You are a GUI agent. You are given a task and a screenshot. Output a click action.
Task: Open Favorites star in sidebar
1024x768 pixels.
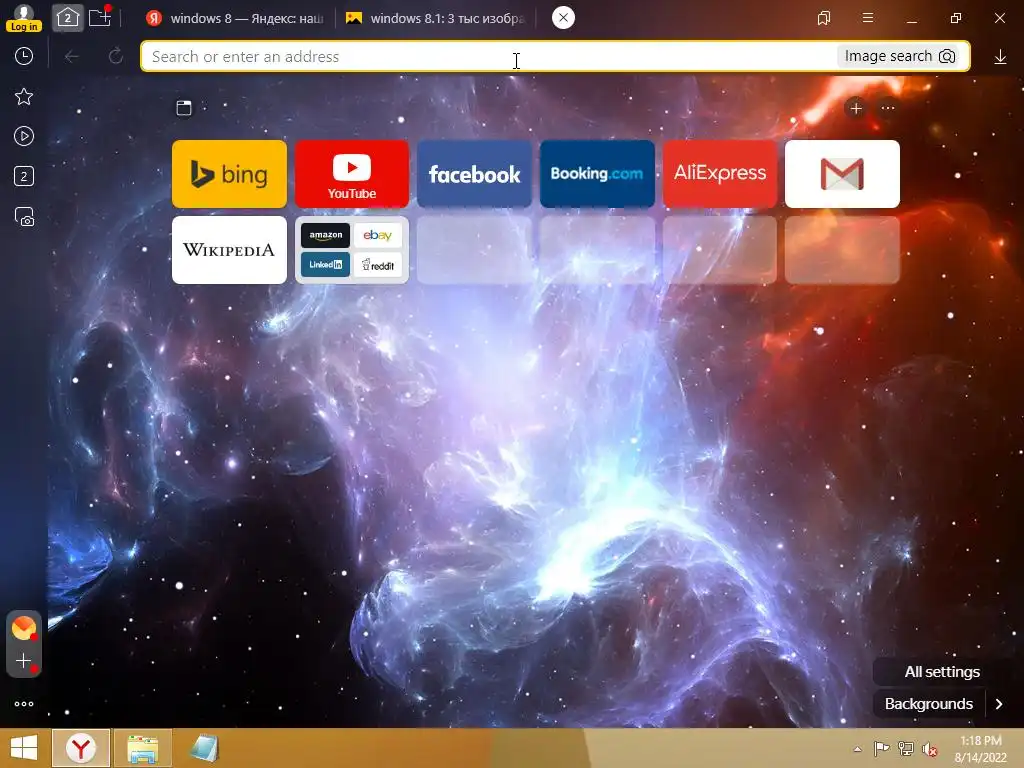click(x=24, y=97)
